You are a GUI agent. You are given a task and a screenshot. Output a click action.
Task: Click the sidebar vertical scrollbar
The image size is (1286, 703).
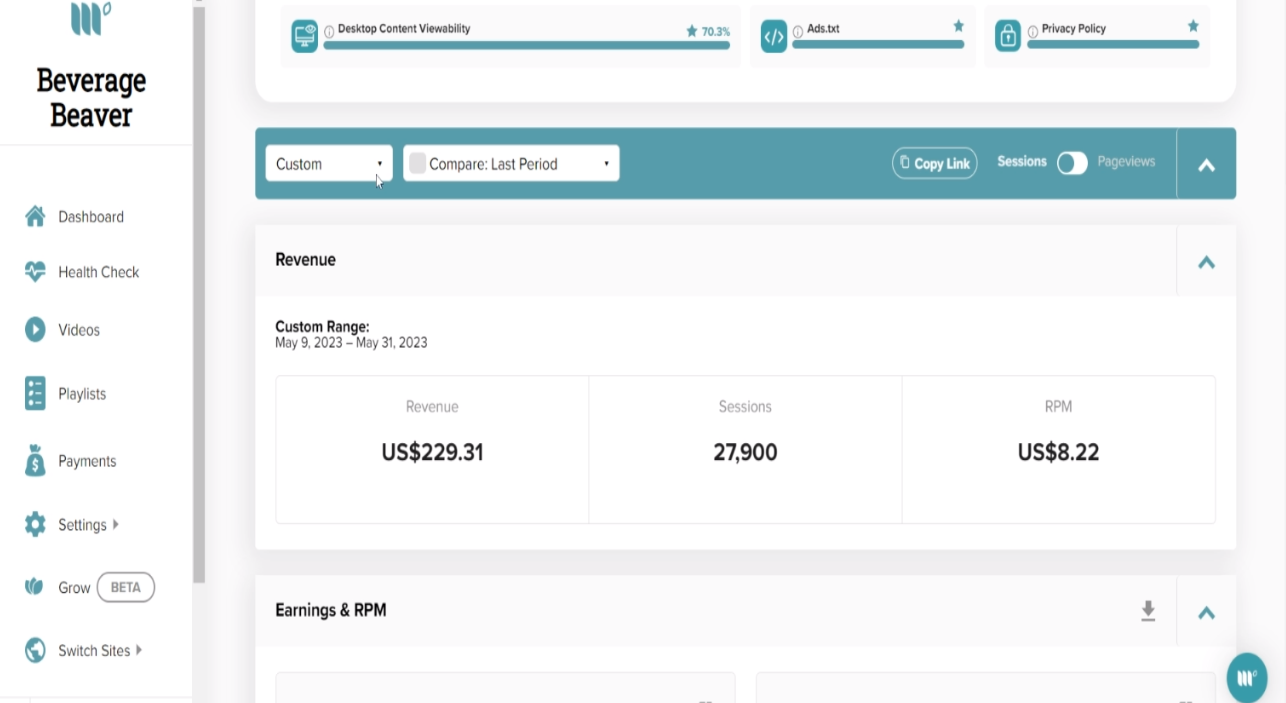coord(199,295)
